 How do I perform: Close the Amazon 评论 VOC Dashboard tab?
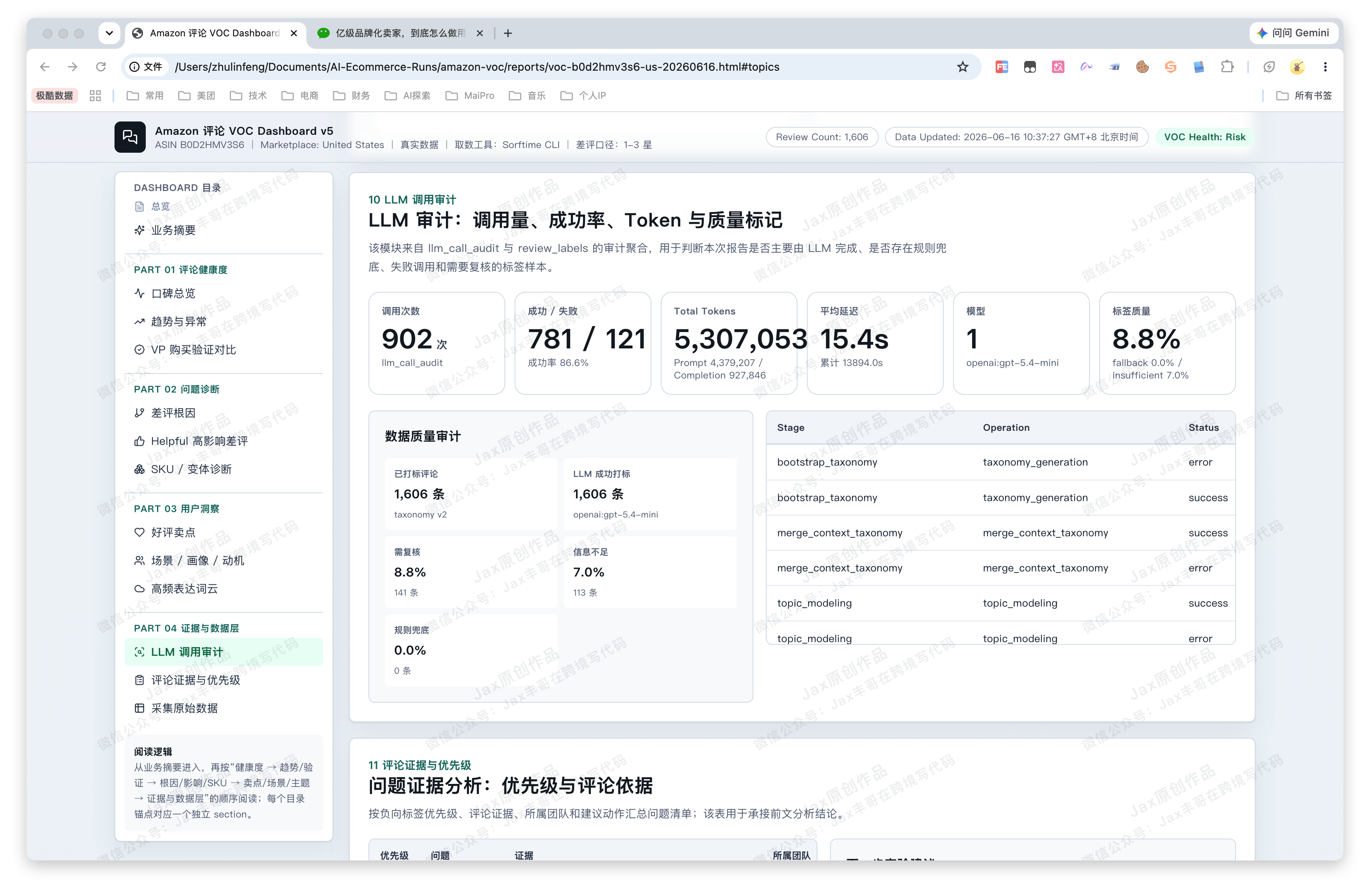point(294,33)
